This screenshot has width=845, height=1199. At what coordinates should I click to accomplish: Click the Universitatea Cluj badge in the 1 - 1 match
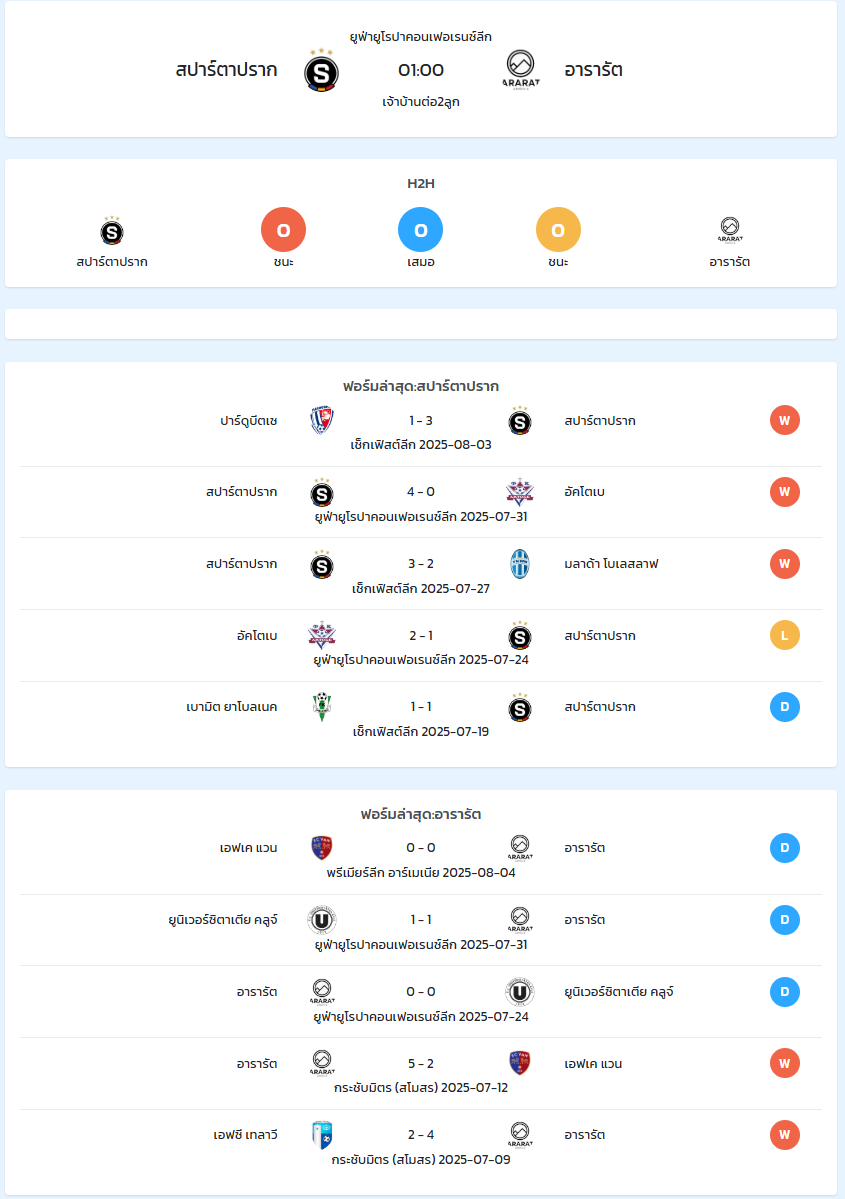click(x=322, y=920)
